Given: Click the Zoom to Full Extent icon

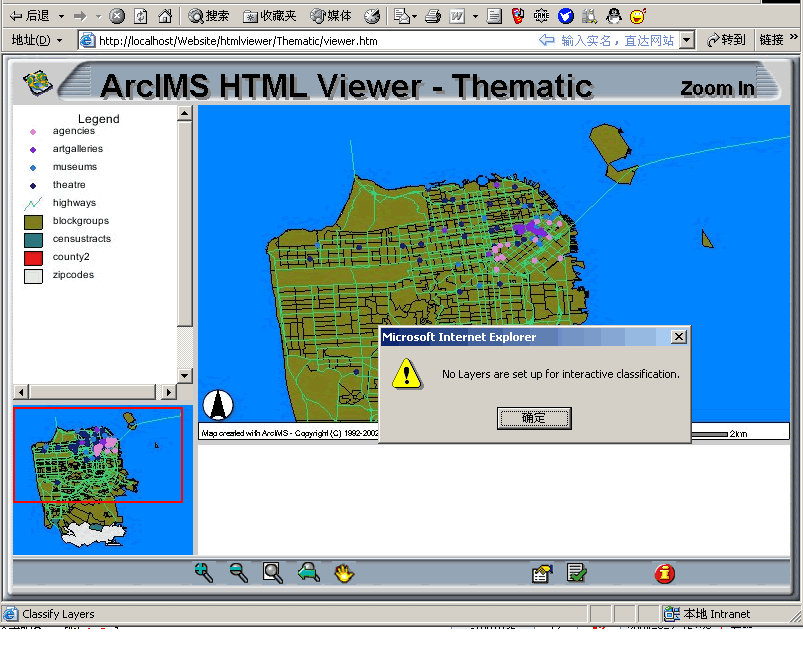Looking at the screenshot, I should pyautogui.click(x=272, y=573).
